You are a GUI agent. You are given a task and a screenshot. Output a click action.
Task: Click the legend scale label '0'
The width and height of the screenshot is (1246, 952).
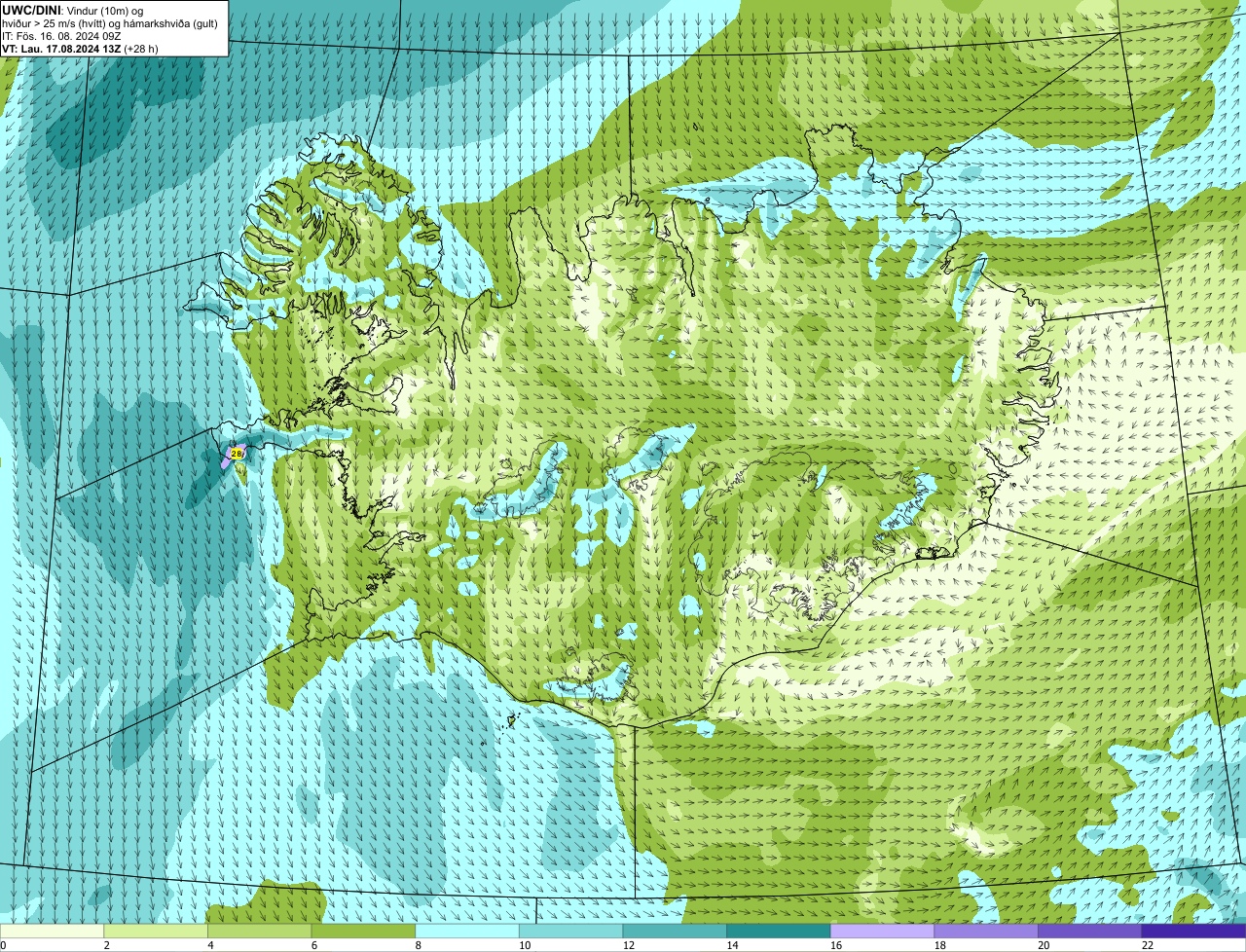(x=4, y=945)
